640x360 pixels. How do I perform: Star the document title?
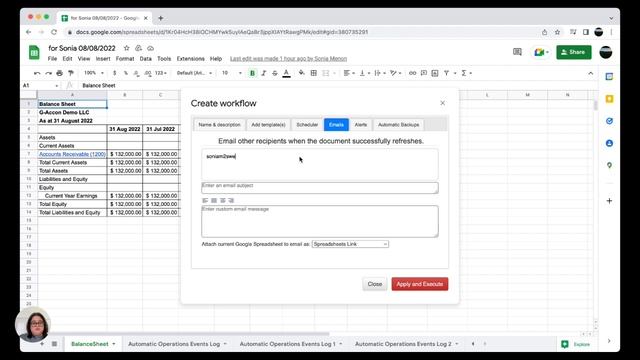coord(127,48)
